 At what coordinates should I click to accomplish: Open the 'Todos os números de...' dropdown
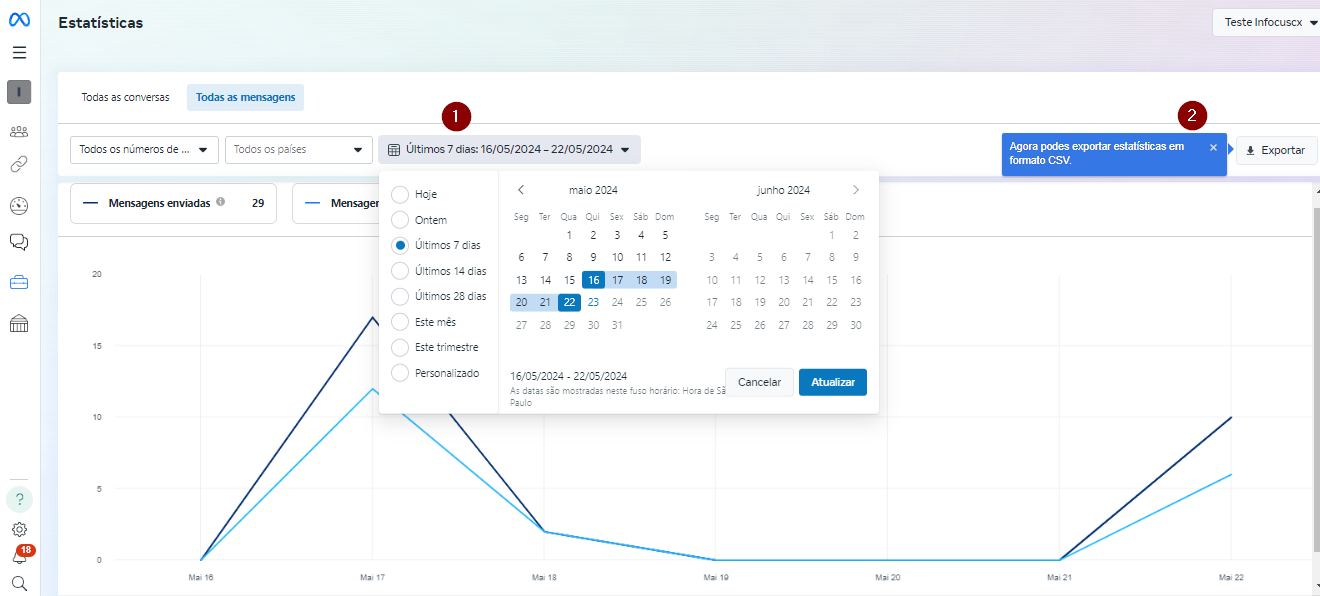[144, 150]
